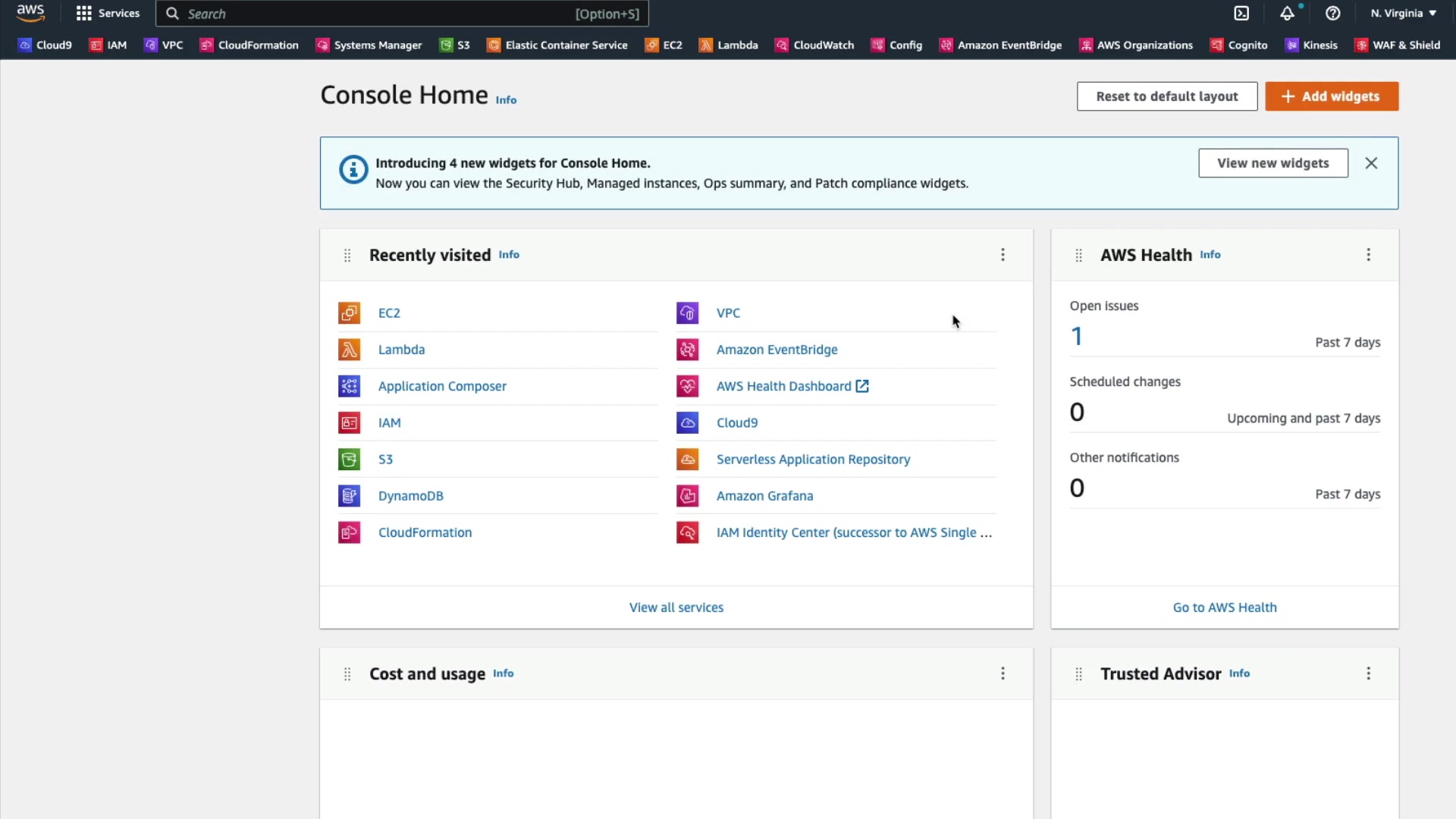Click the Add widgets button
The height and width of the screenshot is (819, 1456).
[1331, 96]
